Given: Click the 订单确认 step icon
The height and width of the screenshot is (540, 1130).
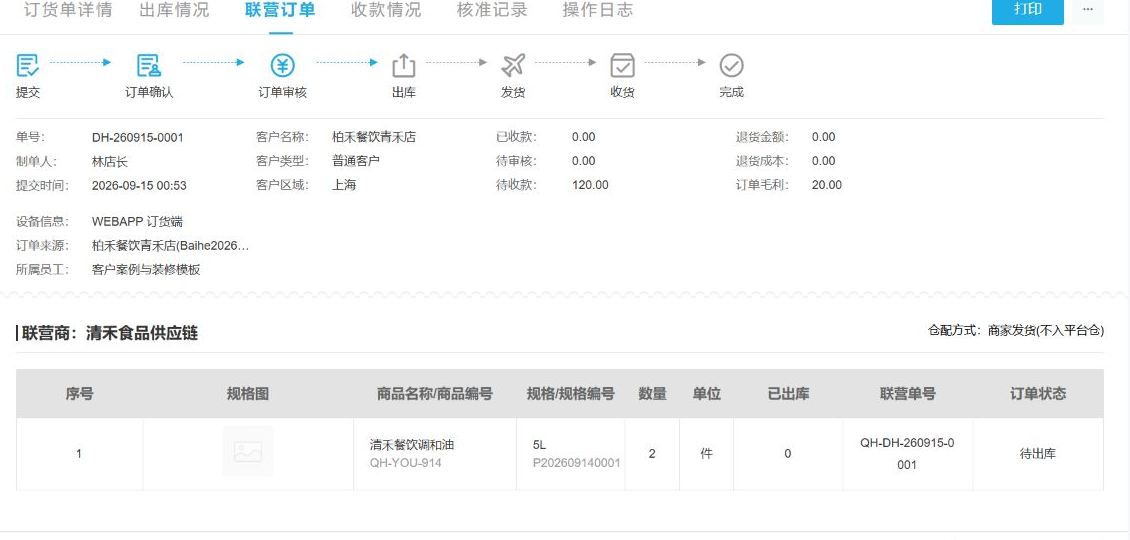Looking at the screenshot, I should (x=149, y=66).
